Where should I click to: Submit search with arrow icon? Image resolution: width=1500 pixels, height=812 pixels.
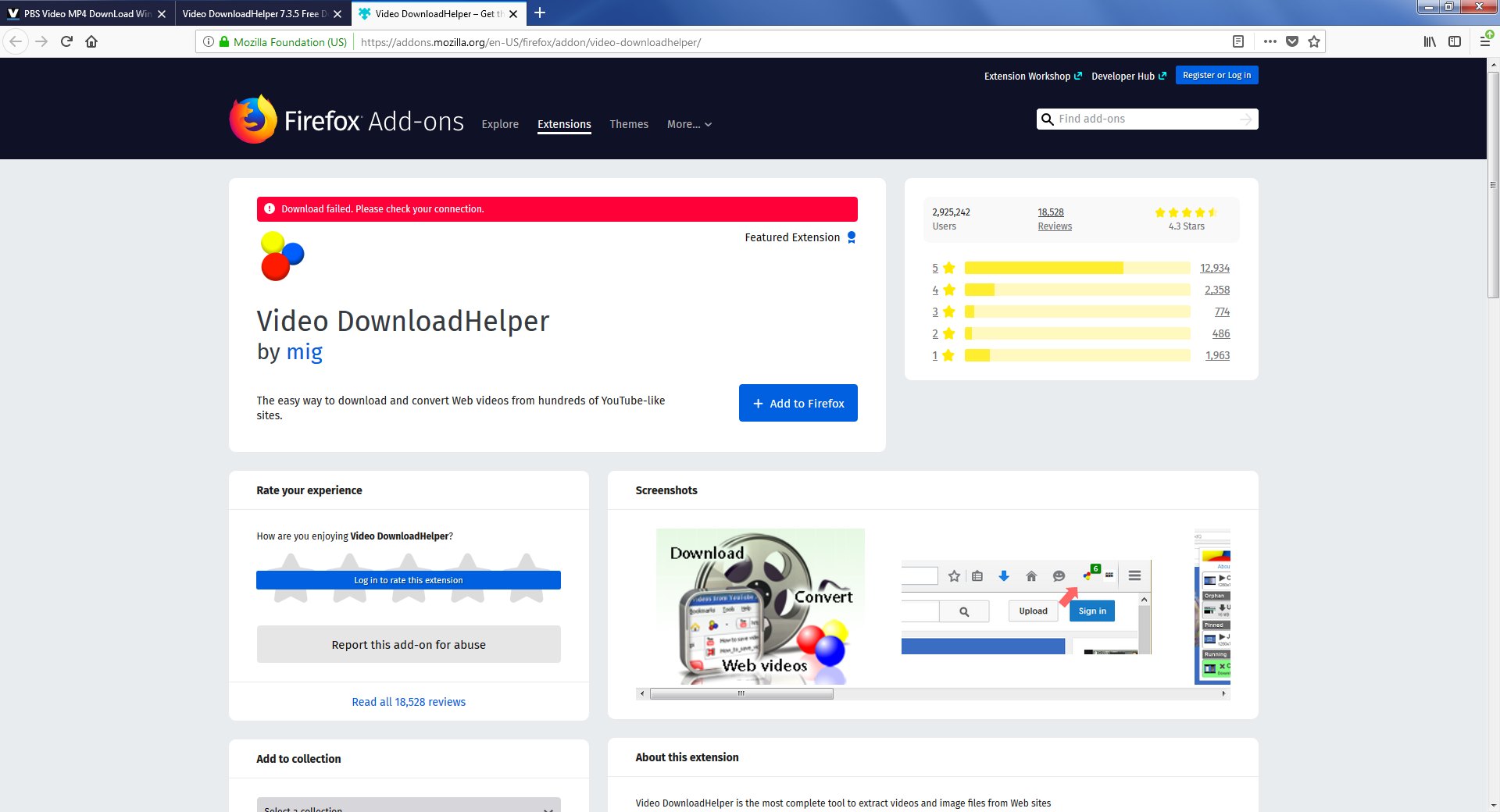1245,119
